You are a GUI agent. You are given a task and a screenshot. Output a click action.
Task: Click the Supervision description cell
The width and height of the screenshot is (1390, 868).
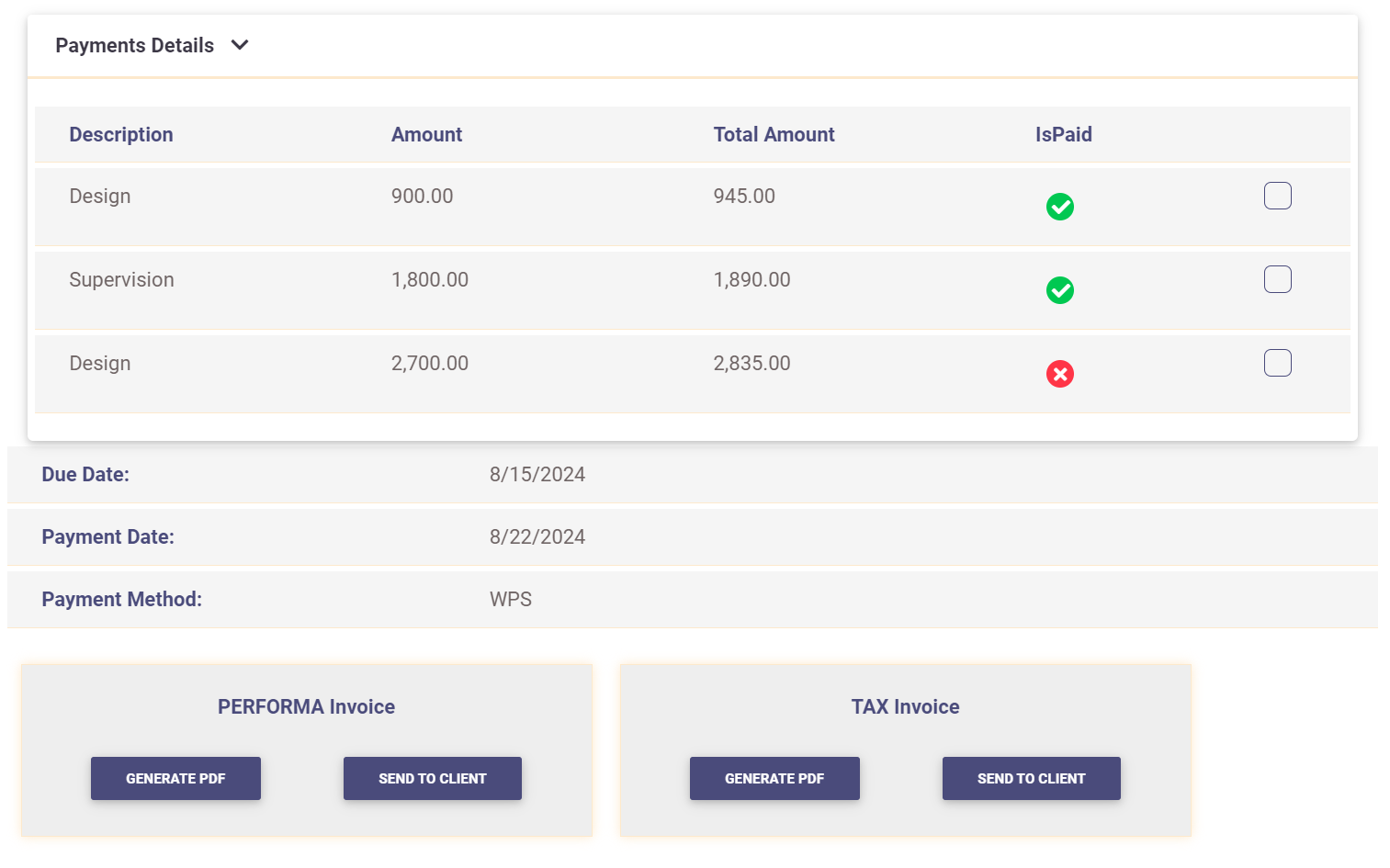121,280
